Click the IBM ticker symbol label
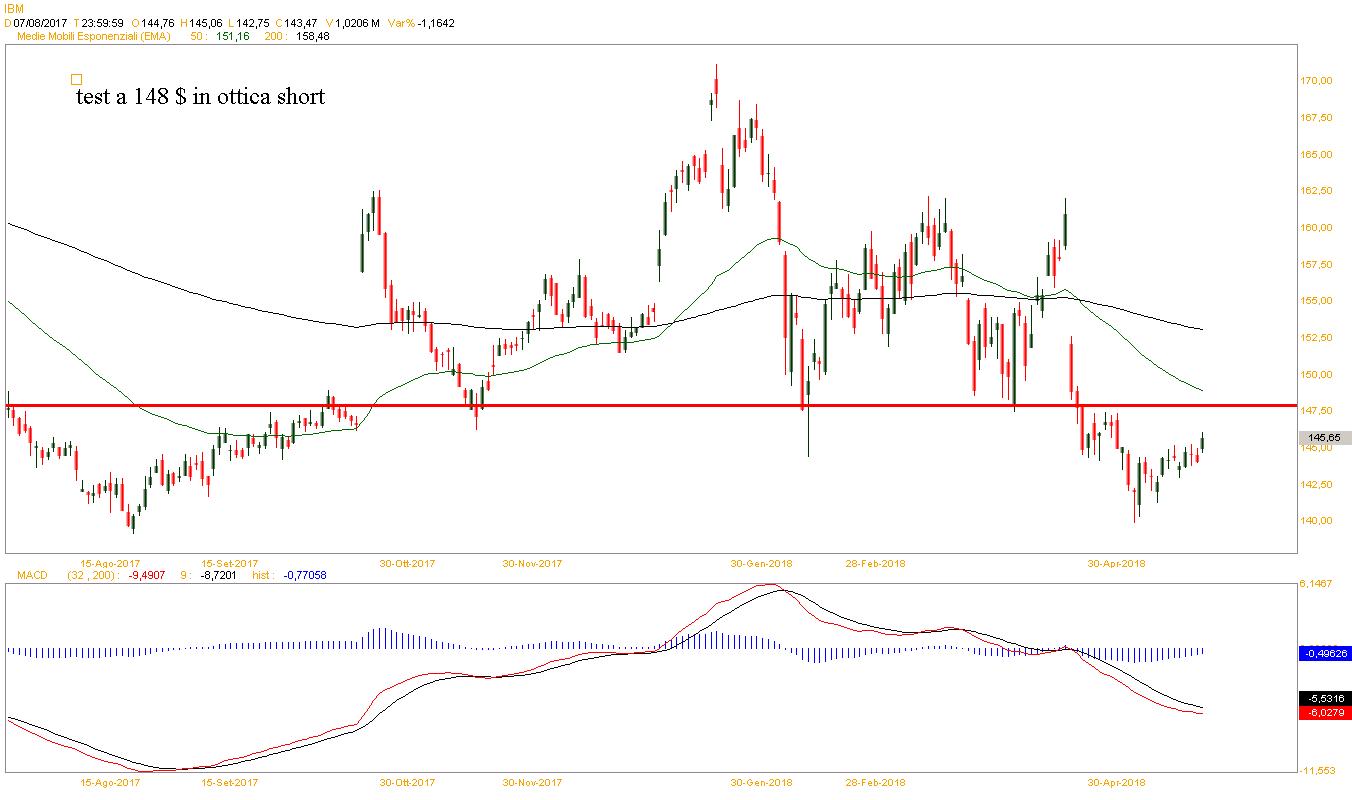The width and height of the screenshot is (1352, 800). click(x=14, y=8)
